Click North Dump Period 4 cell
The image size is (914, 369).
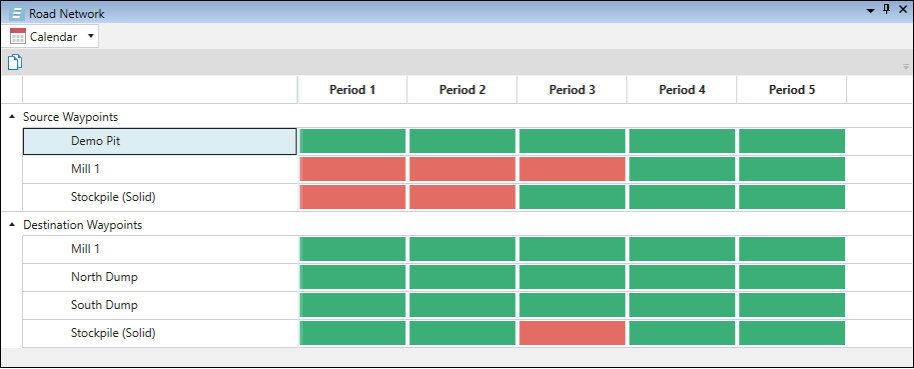(682, 277)
